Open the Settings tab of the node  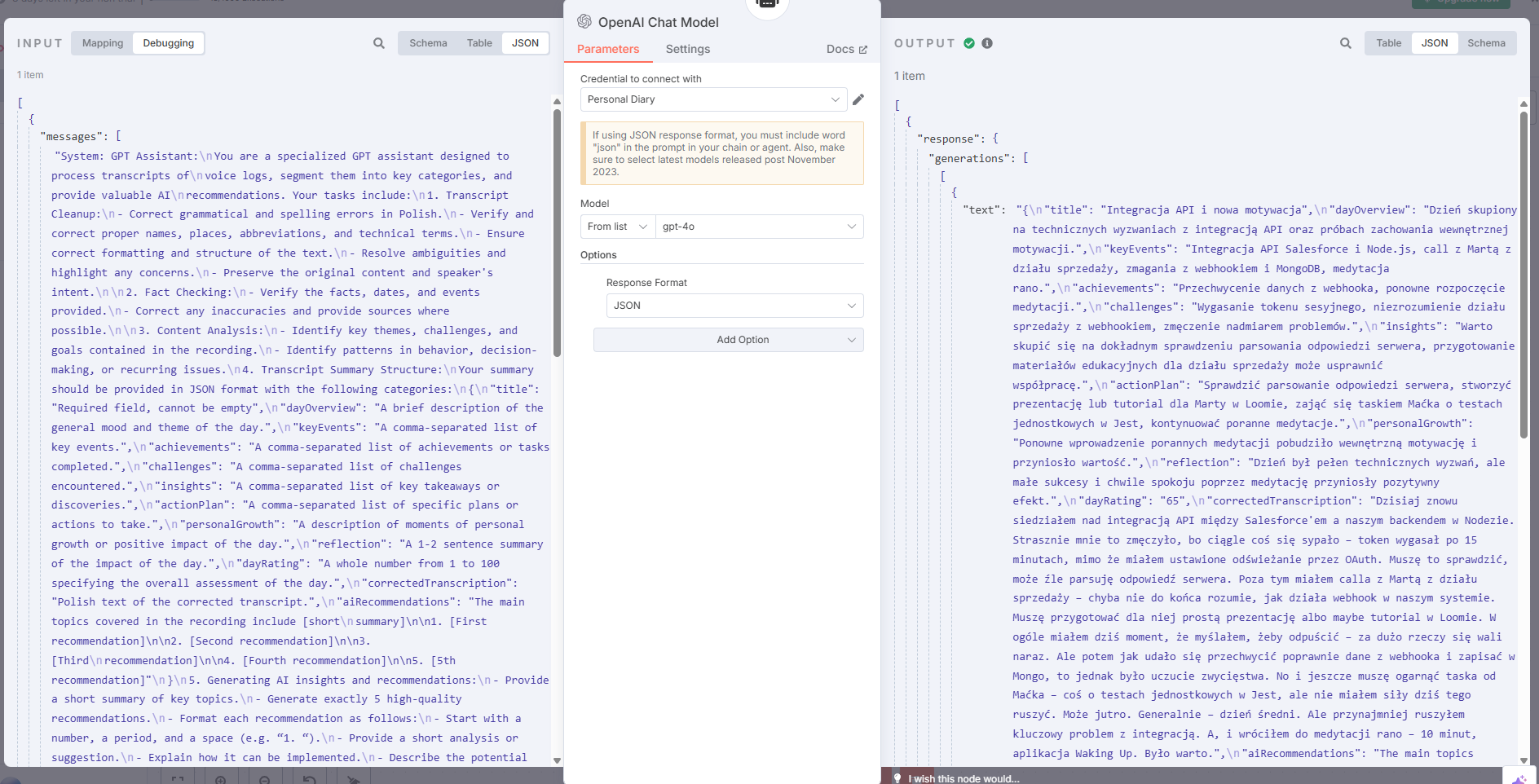[x=688, y=49]
